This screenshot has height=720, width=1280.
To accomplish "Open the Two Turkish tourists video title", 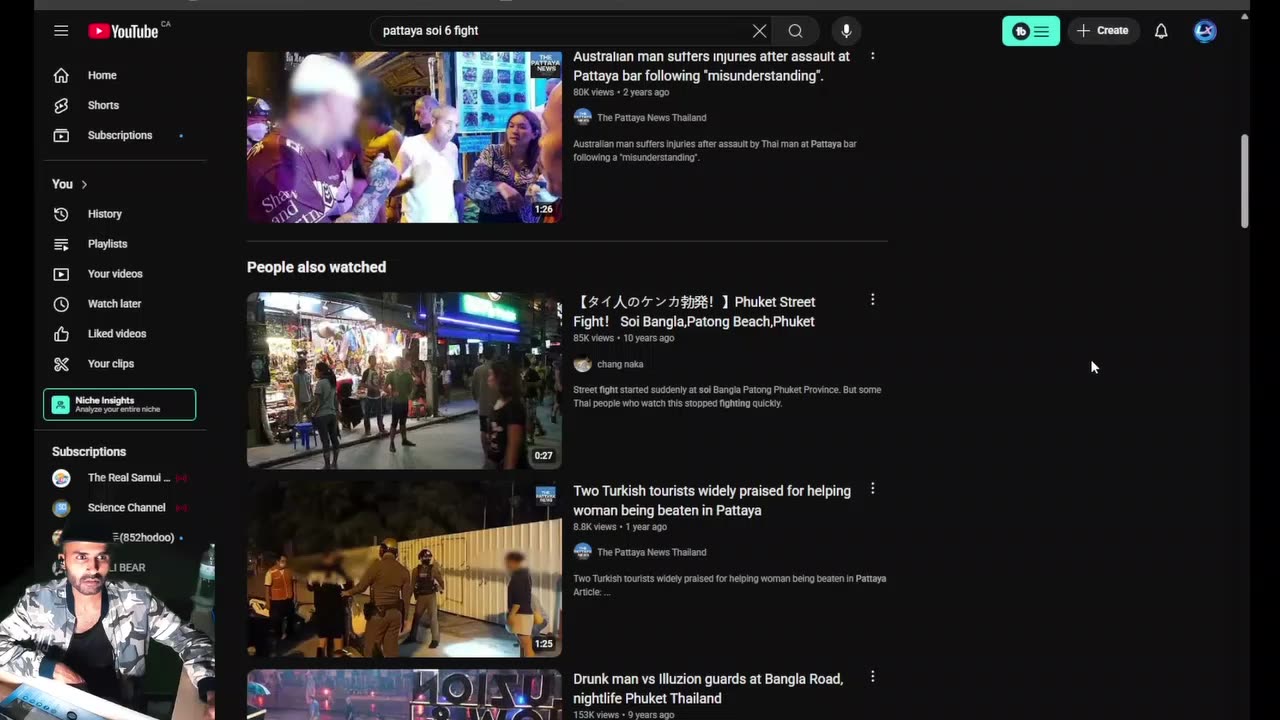I will [x=712, y=501].
